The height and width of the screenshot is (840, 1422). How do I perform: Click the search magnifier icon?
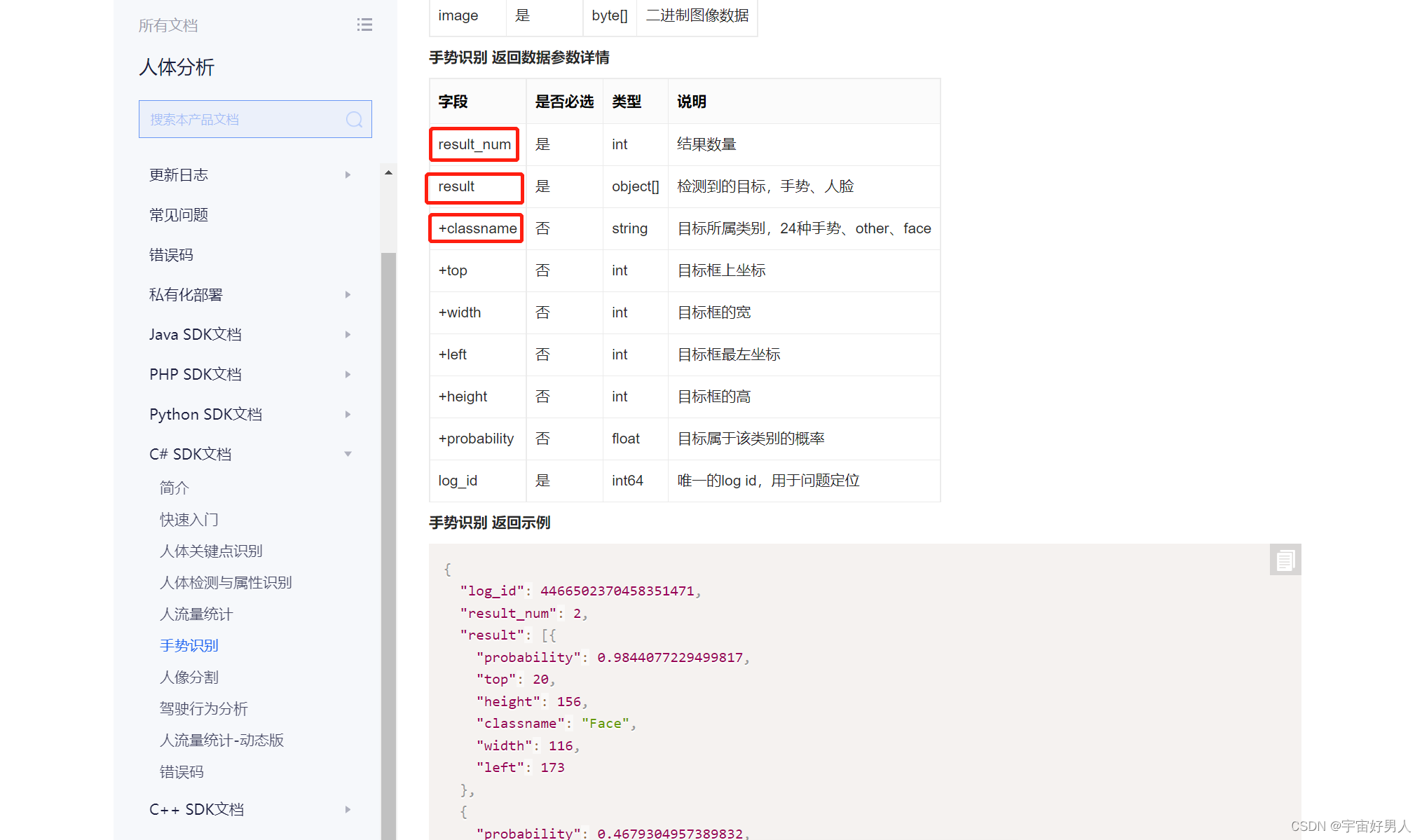355,120
